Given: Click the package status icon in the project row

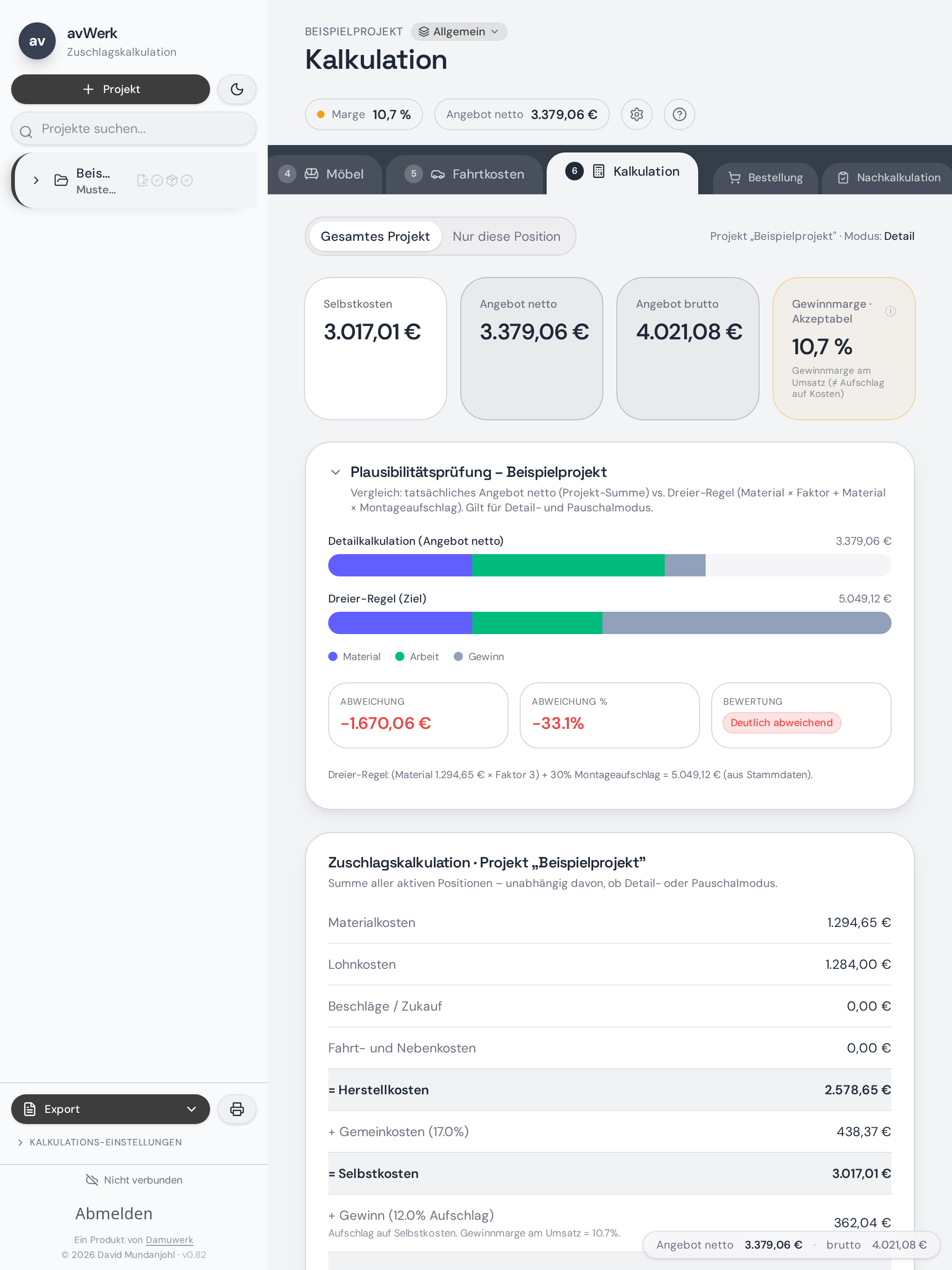Looking at the screenshot, I should 172,180.
